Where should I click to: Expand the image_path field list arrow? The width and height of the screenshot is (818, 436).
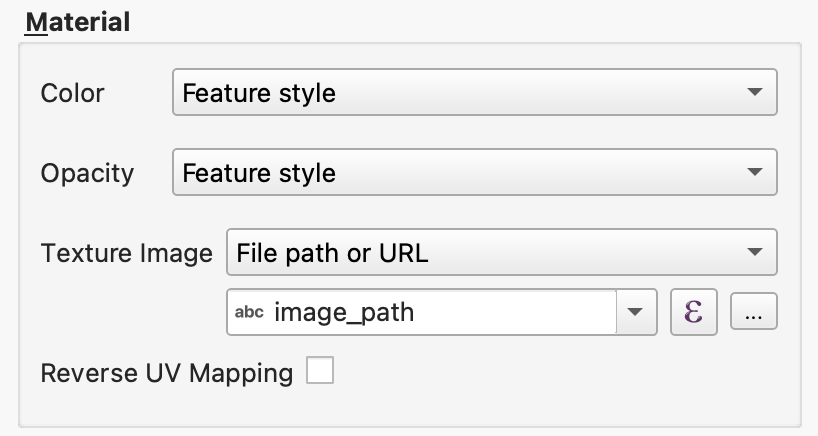click(x=635, y=312)
